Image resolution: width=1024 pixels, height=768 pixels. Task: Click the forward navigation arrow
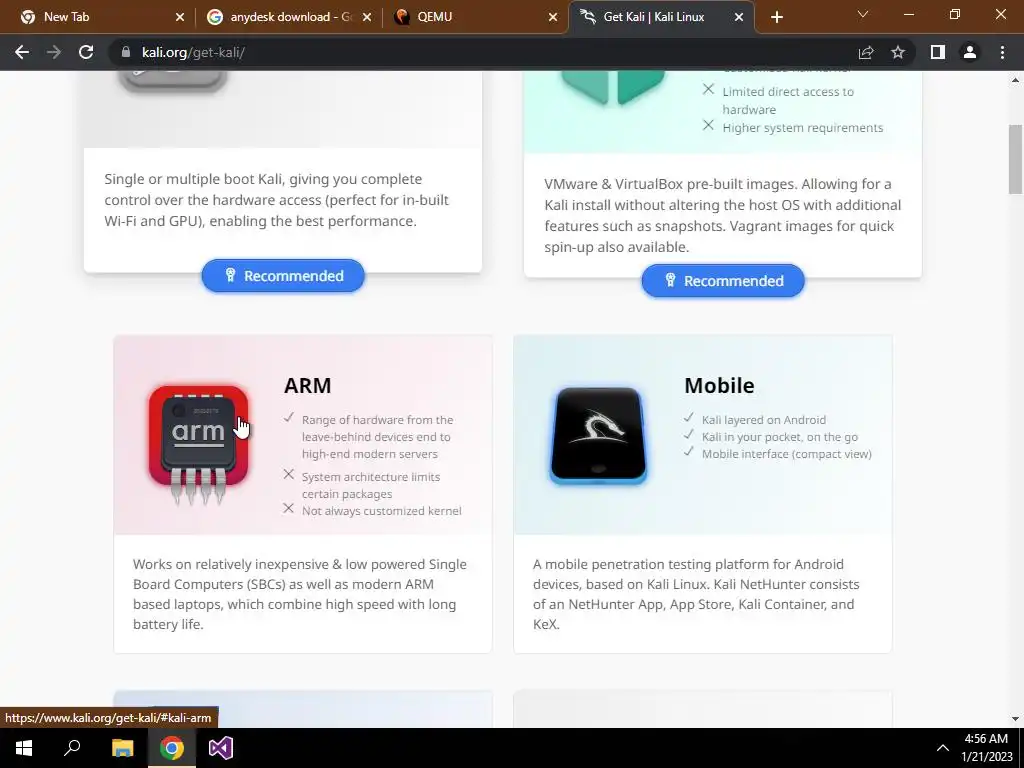click(x=54, y=52)
